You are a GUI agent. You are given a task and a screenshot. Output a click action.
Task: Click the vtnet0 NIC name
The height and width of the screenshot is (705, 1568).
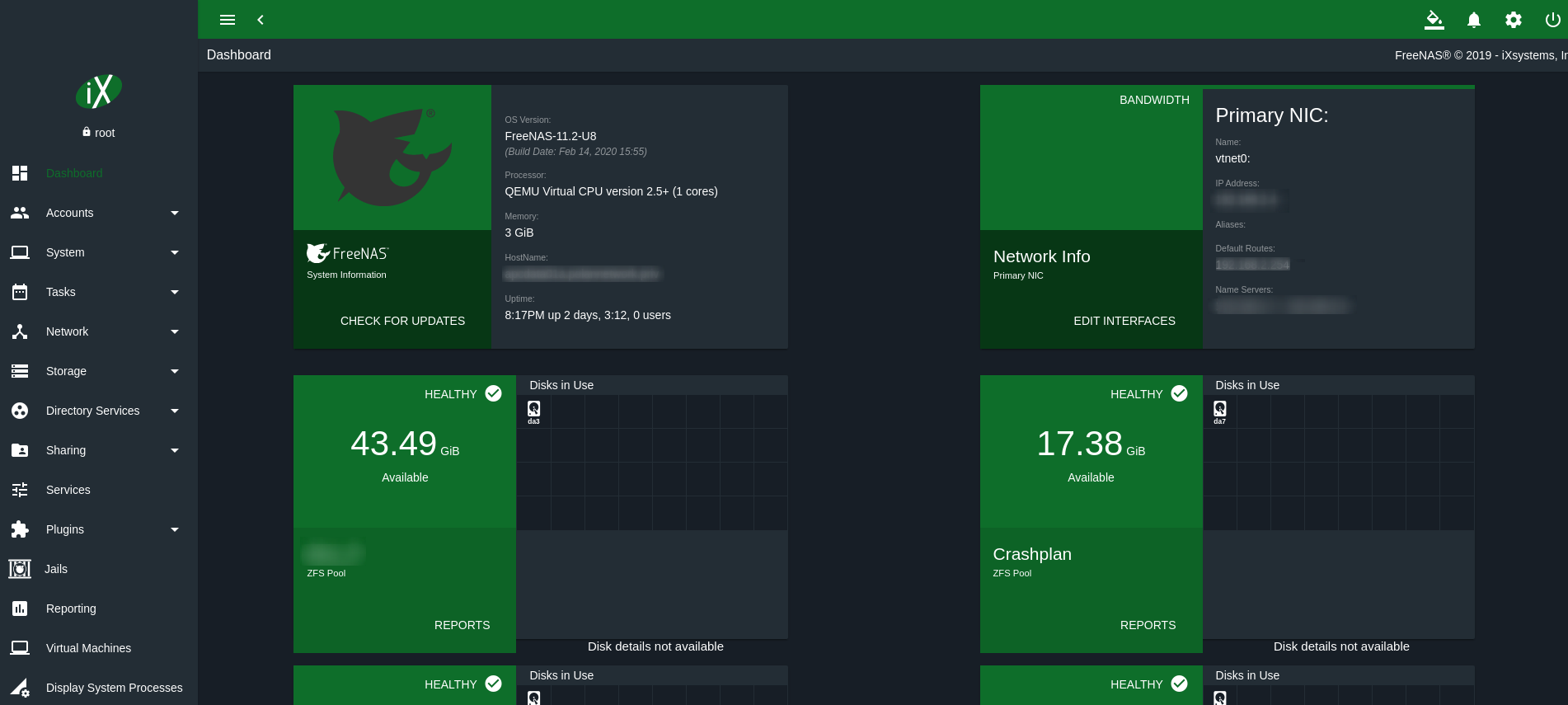click(x=1232, y=158)
